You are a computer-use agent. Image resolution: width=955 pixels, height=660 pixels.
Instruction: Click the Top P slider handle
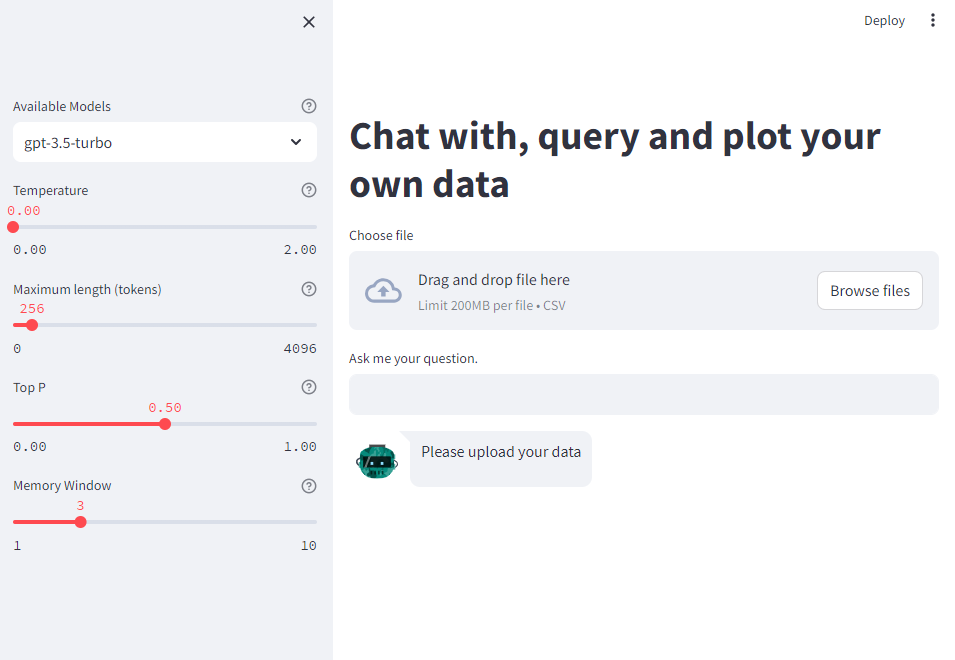click(x=164, y=423)
